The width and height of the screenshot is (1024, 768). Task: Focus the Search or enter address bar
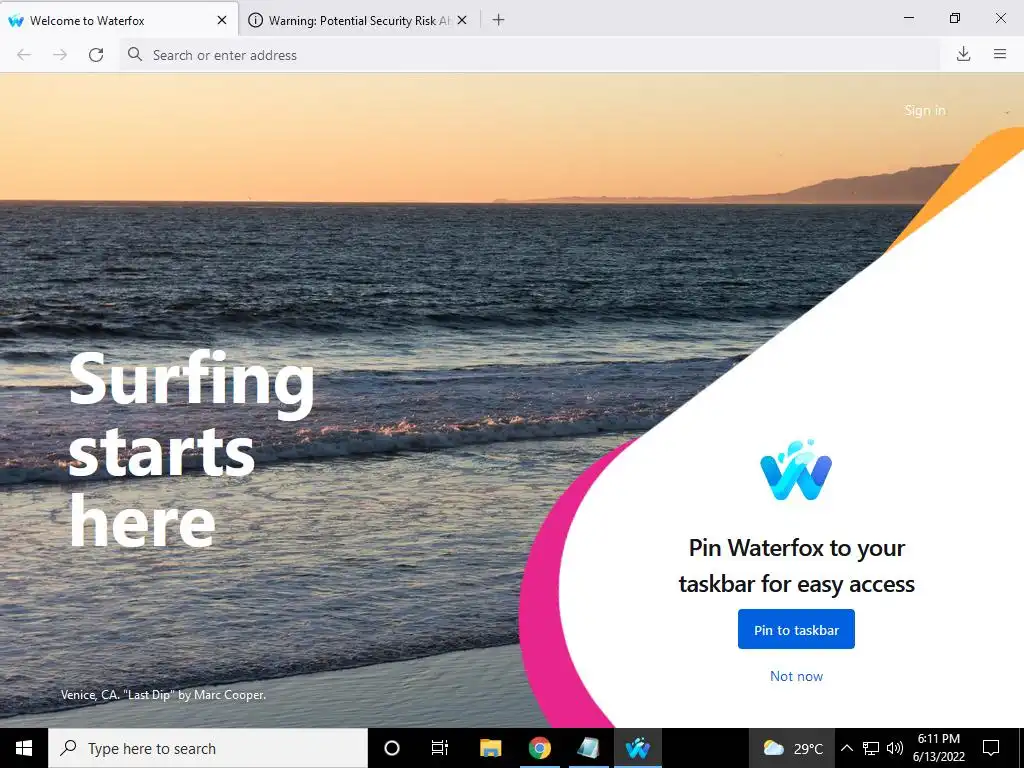click(x=529, y=55)
